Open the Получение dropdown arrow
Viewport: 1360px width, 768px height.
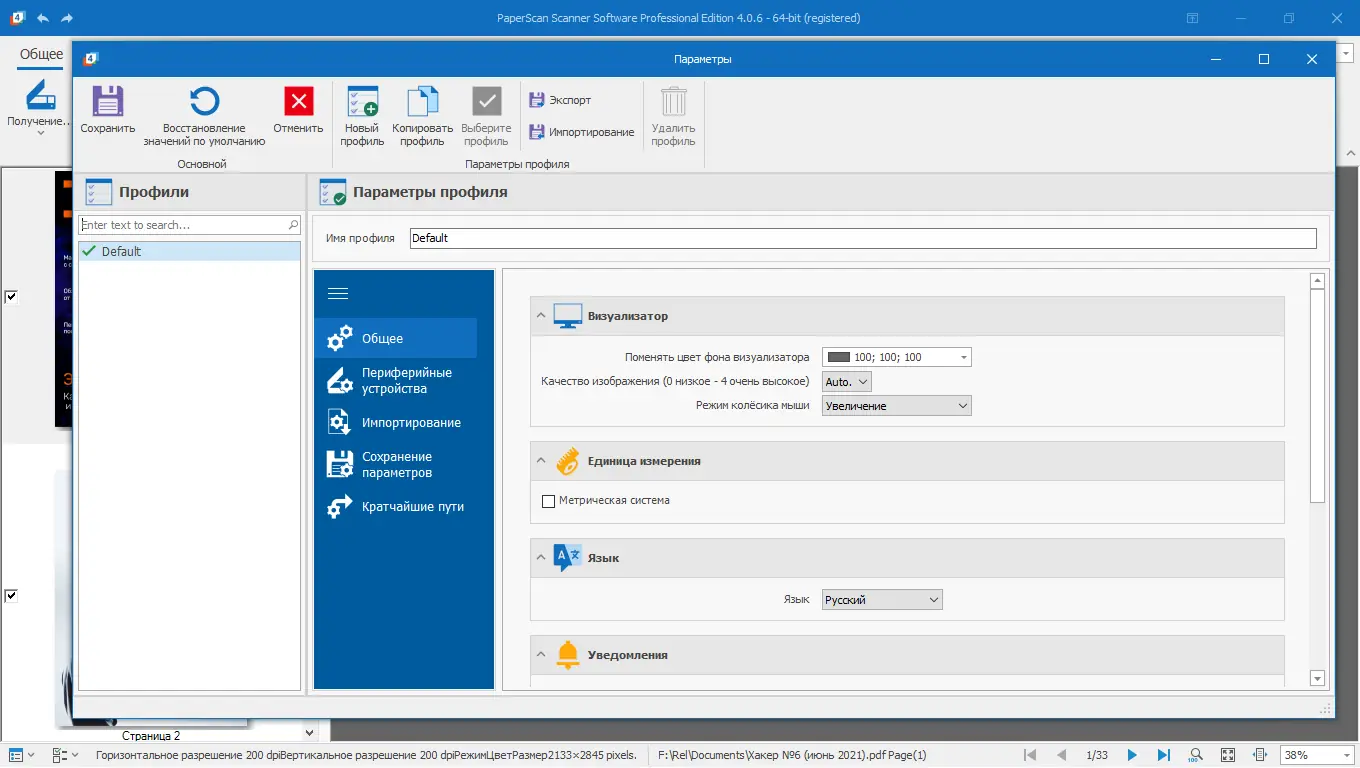pos(41,134)
